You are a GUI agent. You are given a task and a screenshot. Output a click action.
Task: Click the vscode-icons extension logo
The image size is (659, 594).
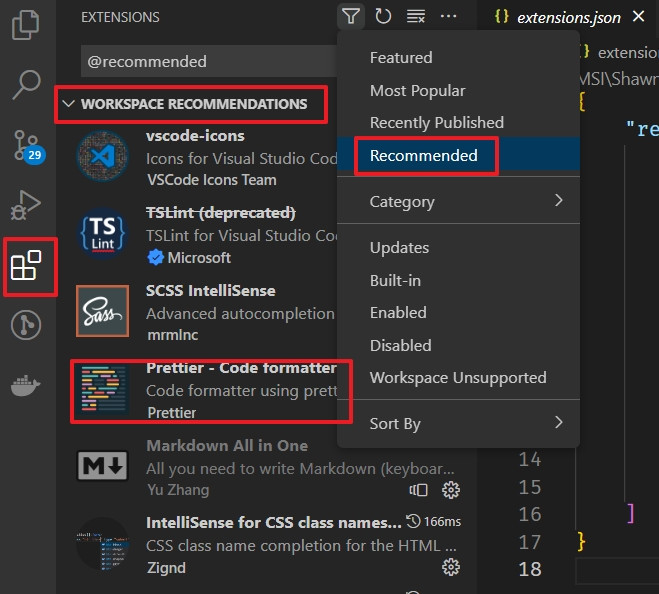coord(103,156)
